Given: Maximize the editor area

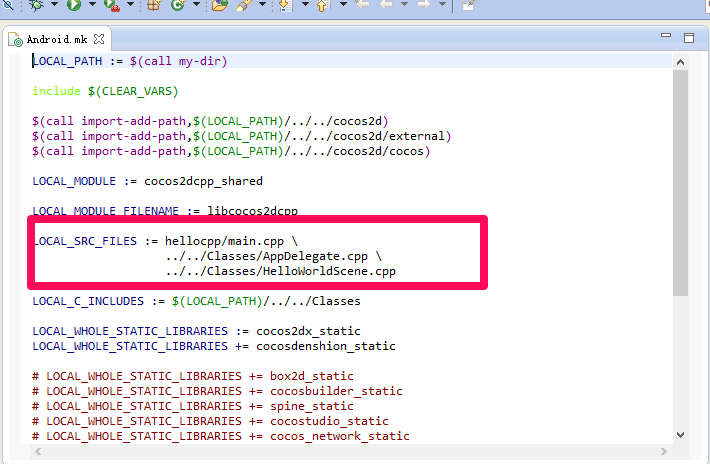Looking at the screenshot, I should click(x=689, y=38).
